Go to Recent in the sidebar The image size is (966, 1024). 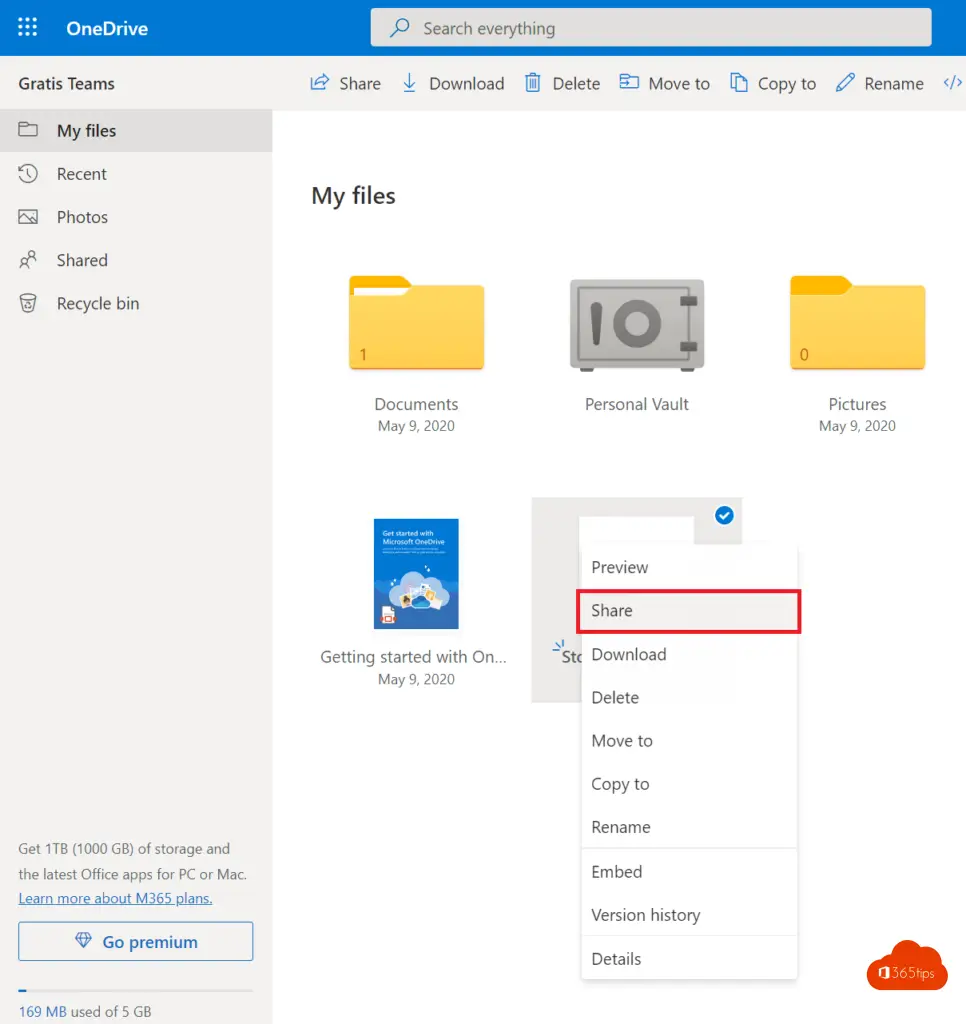(x=136, y=174)
